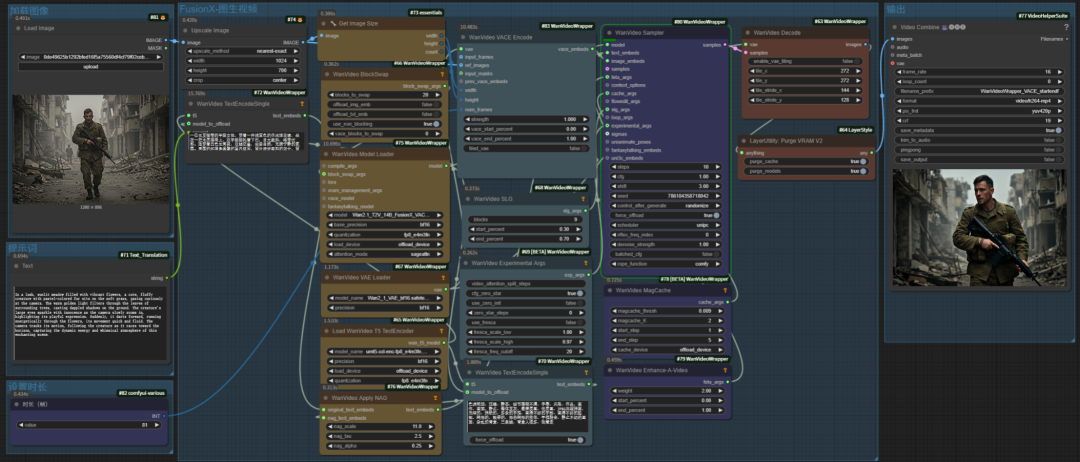Image resolution: width=1080 pixels, height=462 pixels.
Task: Click the vae input port on Video Combine
Action: point(892,63)
